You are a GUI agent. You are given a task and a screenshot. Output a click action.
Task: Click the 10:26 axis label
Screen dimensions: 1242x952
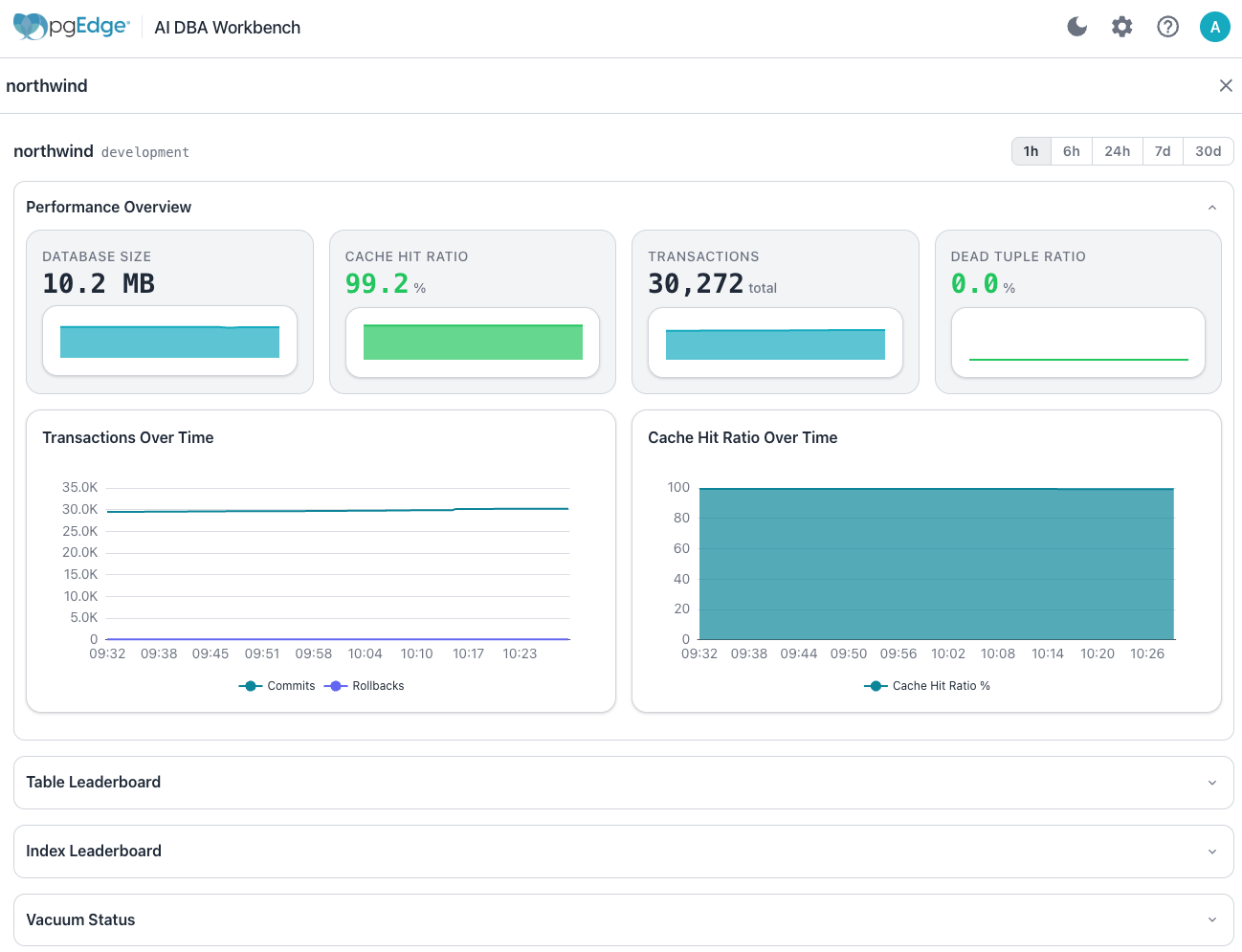point(1147,653)
